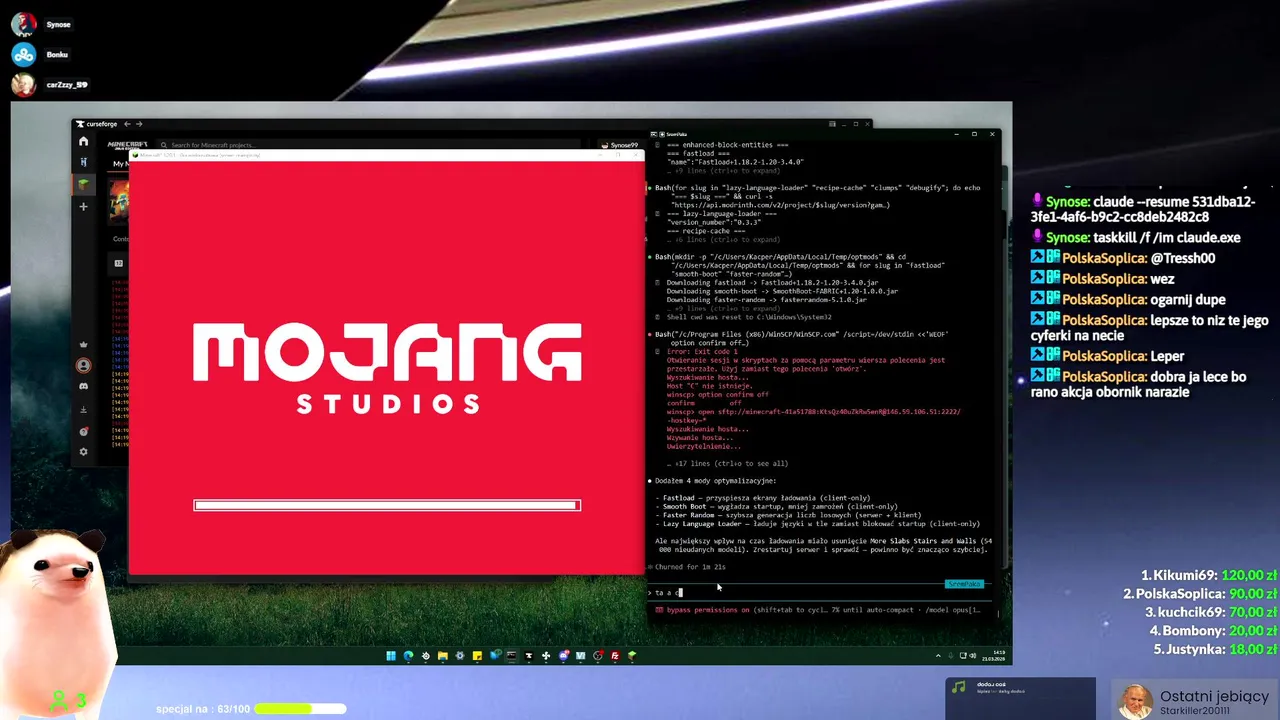1280x720 pixels.
Task: Go forward with CurseForge right arrow
Action: (x=138, y=124)
